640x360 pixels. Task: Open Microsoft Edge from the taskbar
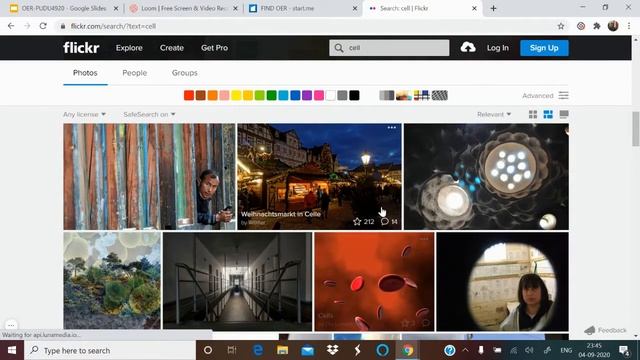pyautogui.click(x=258, y=350)
